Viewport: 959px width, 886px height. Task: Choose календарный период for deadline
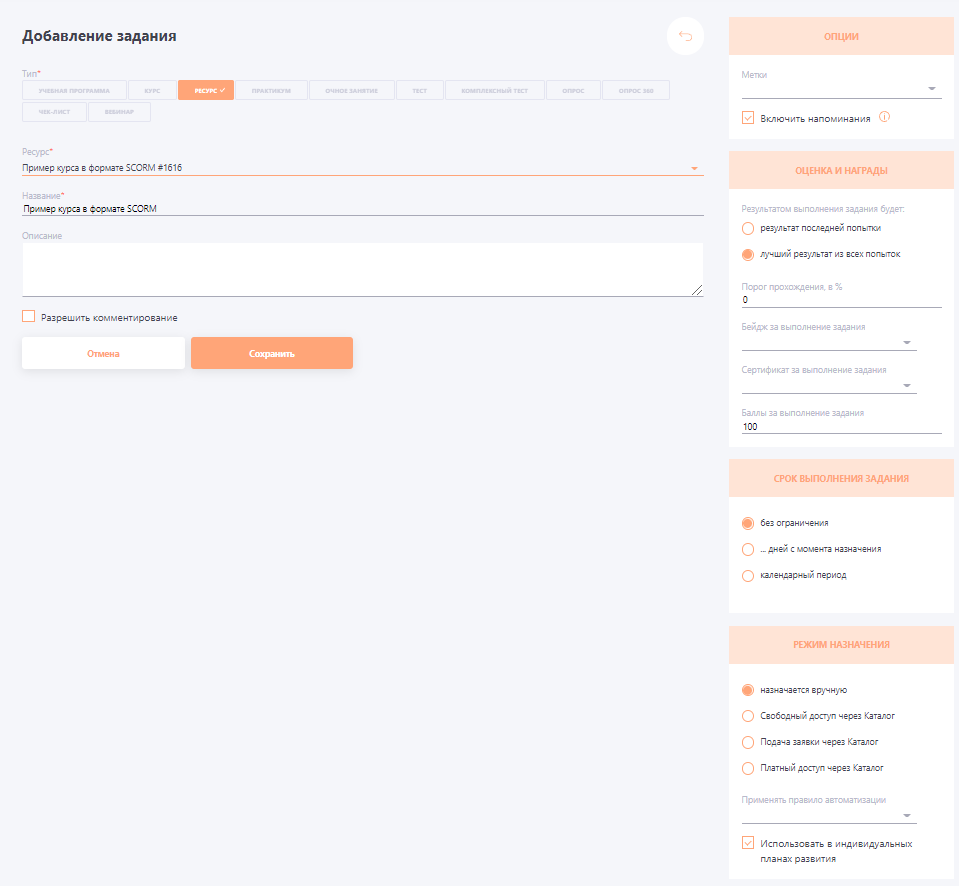747,575
